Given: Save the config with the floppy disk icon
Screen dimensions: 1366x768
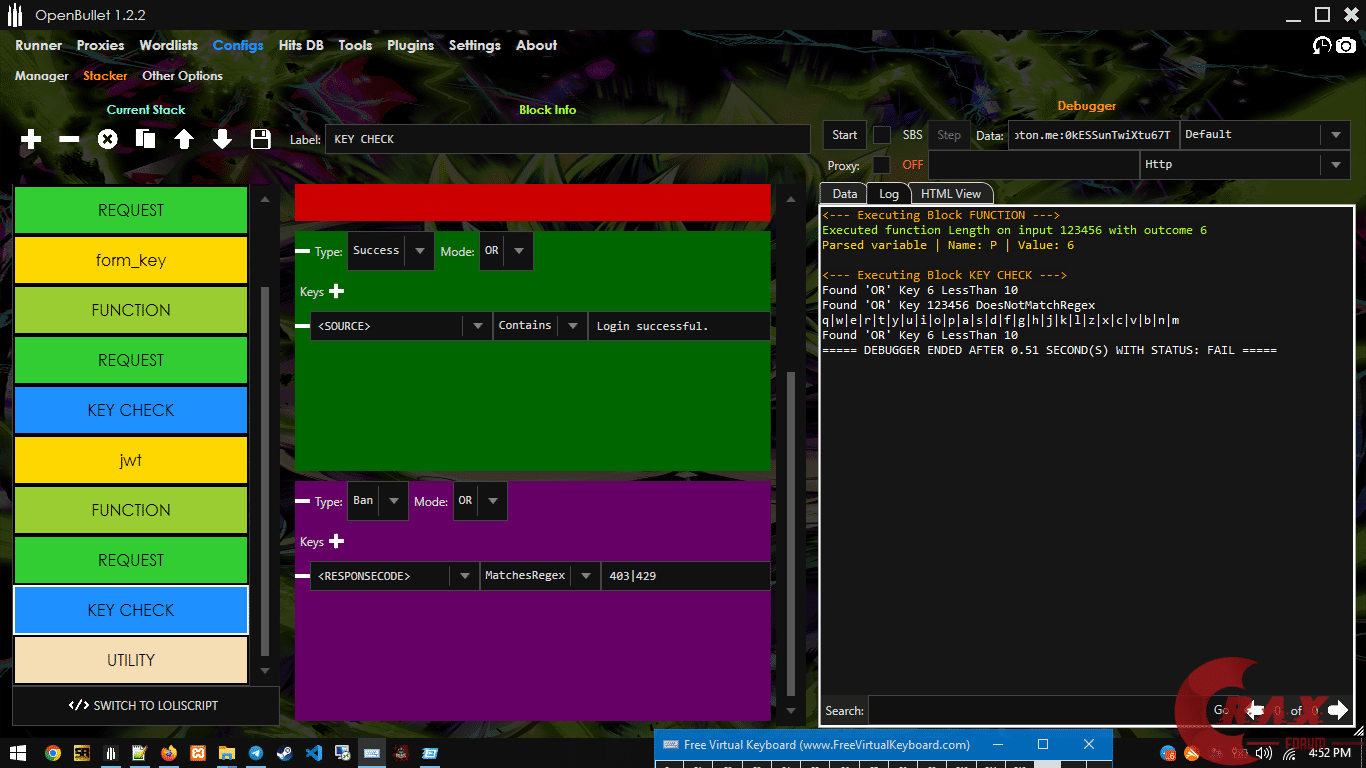Looking at the screenshot, I should tap(261, 139).
